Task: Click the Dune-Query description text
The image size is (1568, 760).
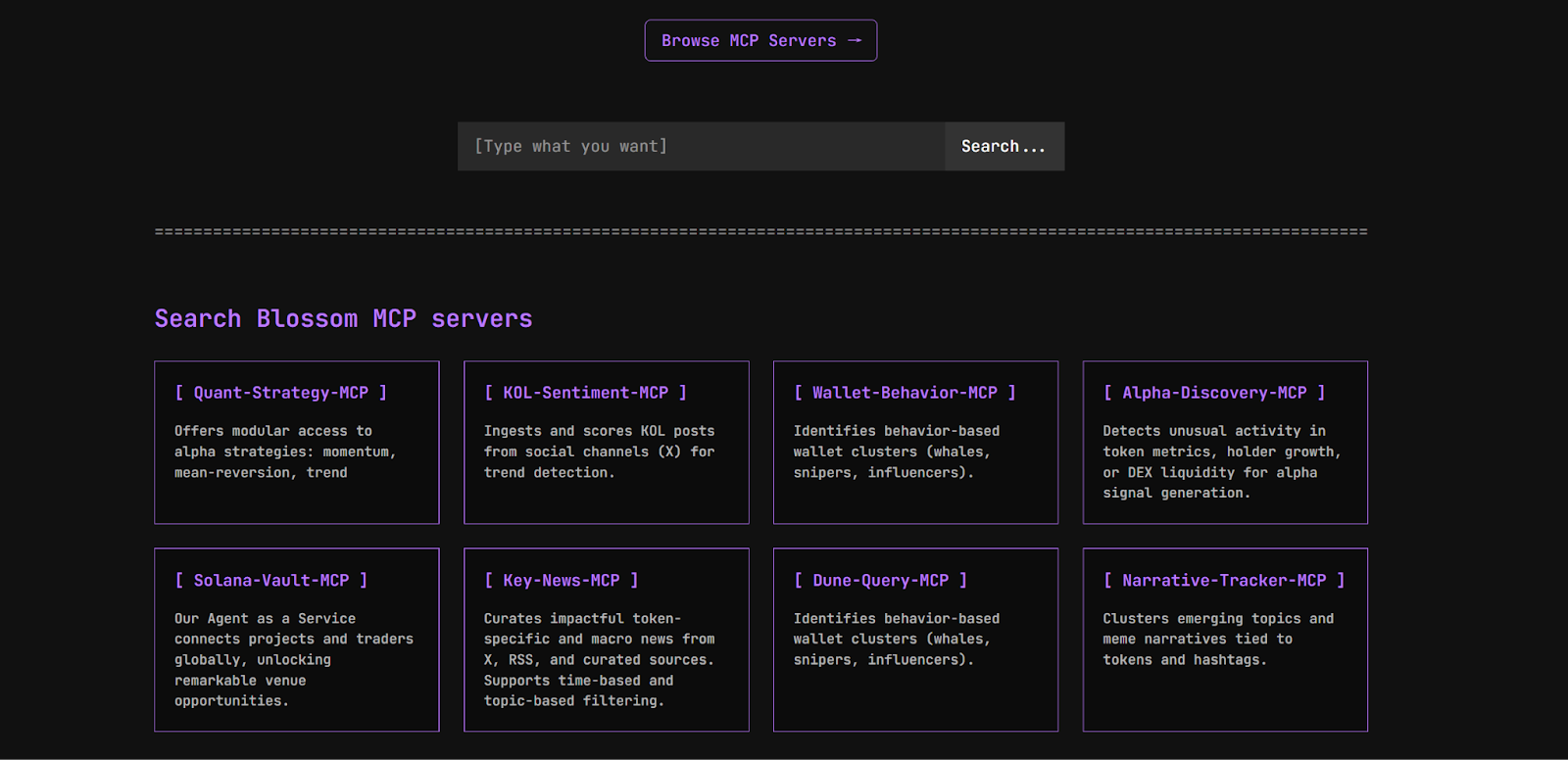Action: coord(896,639)
